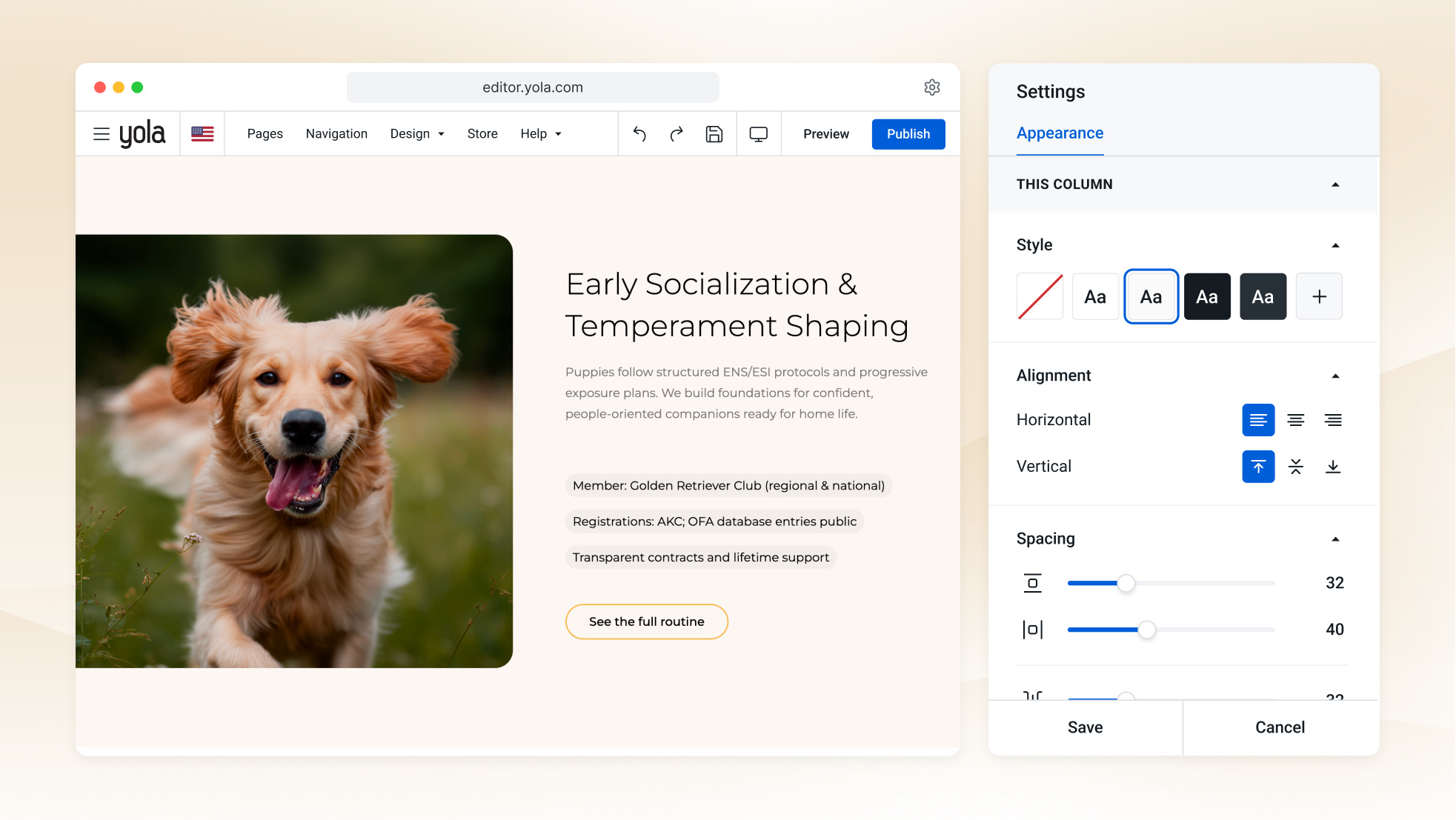The image size is (1456, 820).
Task: Select the black Aa style swatch
Action: (x=1207, y=296)
